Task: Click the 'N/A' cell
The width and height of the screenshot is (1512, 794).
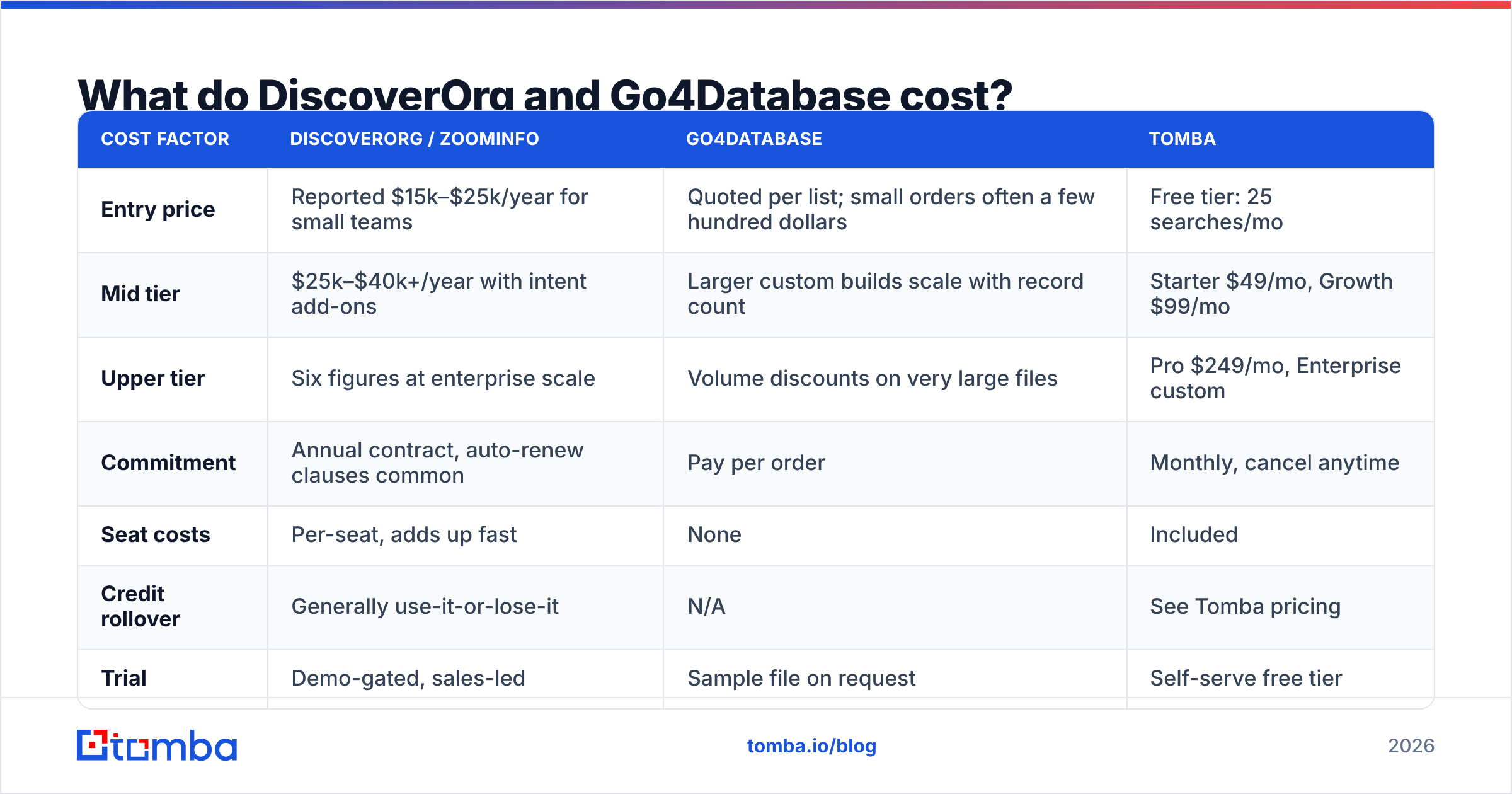Action: [x=706, y=606]
